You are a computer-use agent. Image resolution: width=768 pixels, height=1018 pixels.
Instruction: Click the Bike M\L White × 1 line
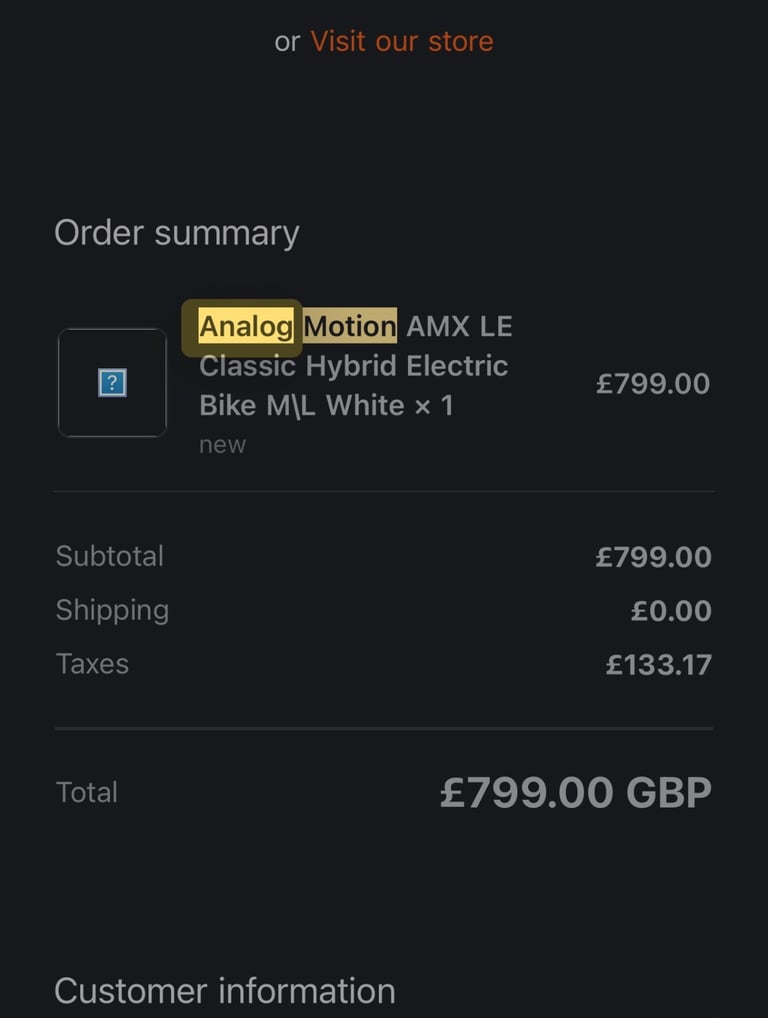[326, 405]
